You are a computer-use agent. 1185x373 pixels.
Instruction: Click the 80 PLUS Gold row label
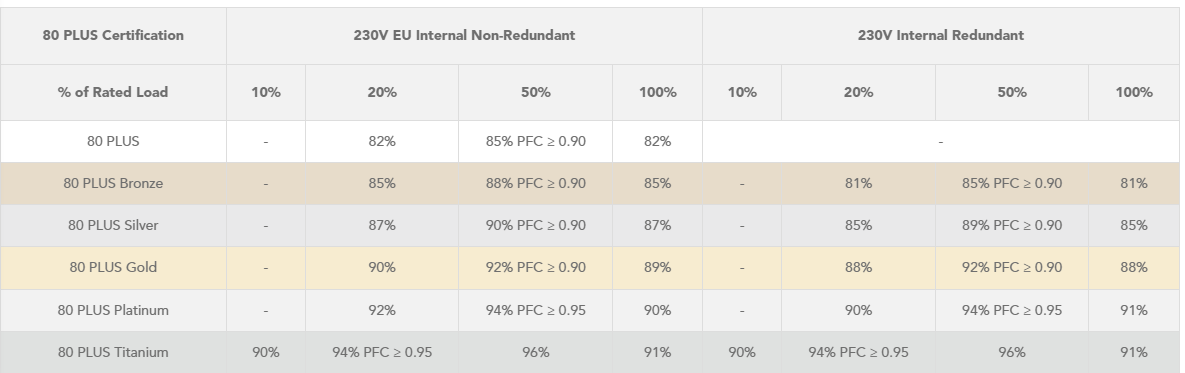(x=113, y=267)
